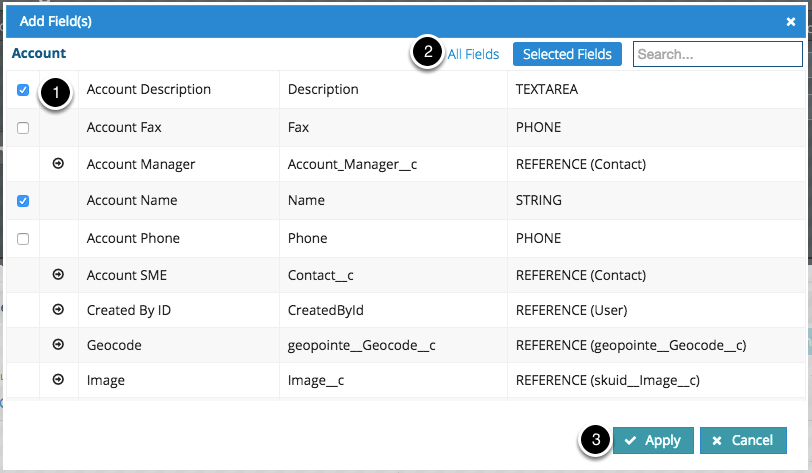
Task: Select the geopointe__Geocode__c API name cell
Action: (361, 345)
